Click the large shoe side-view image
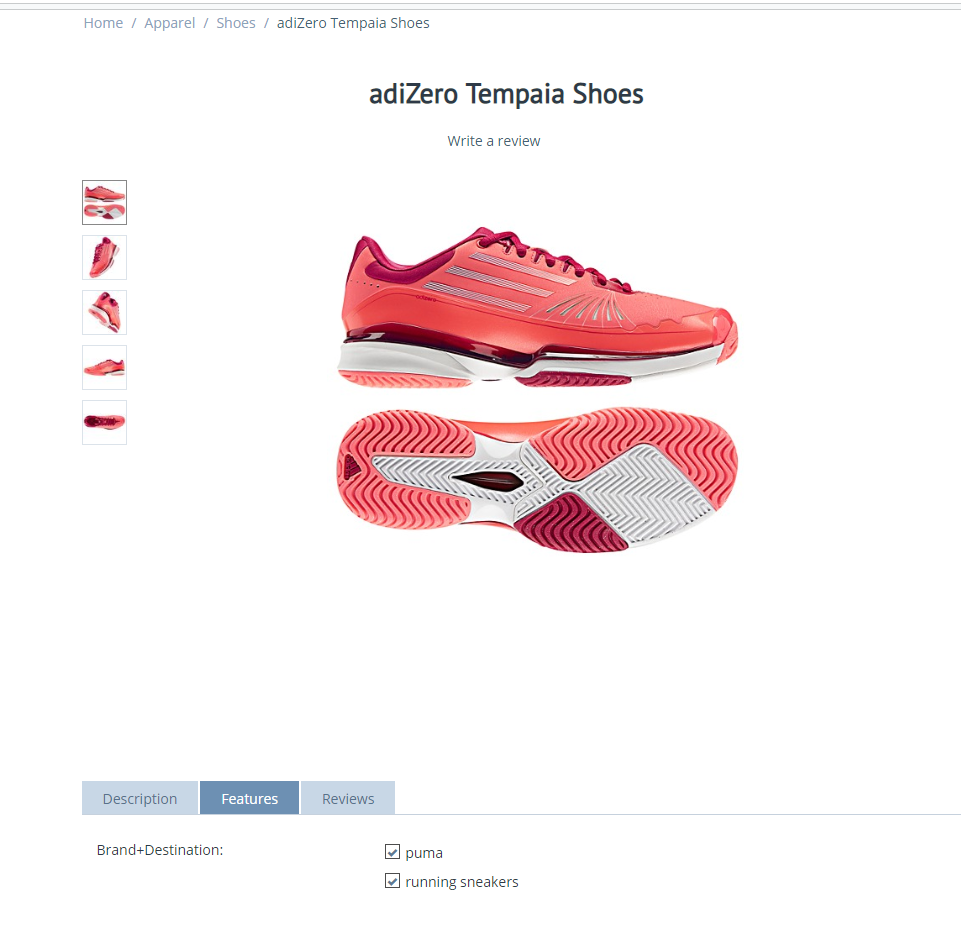Viewport: 961px width, 950px height. click(538, 308)
